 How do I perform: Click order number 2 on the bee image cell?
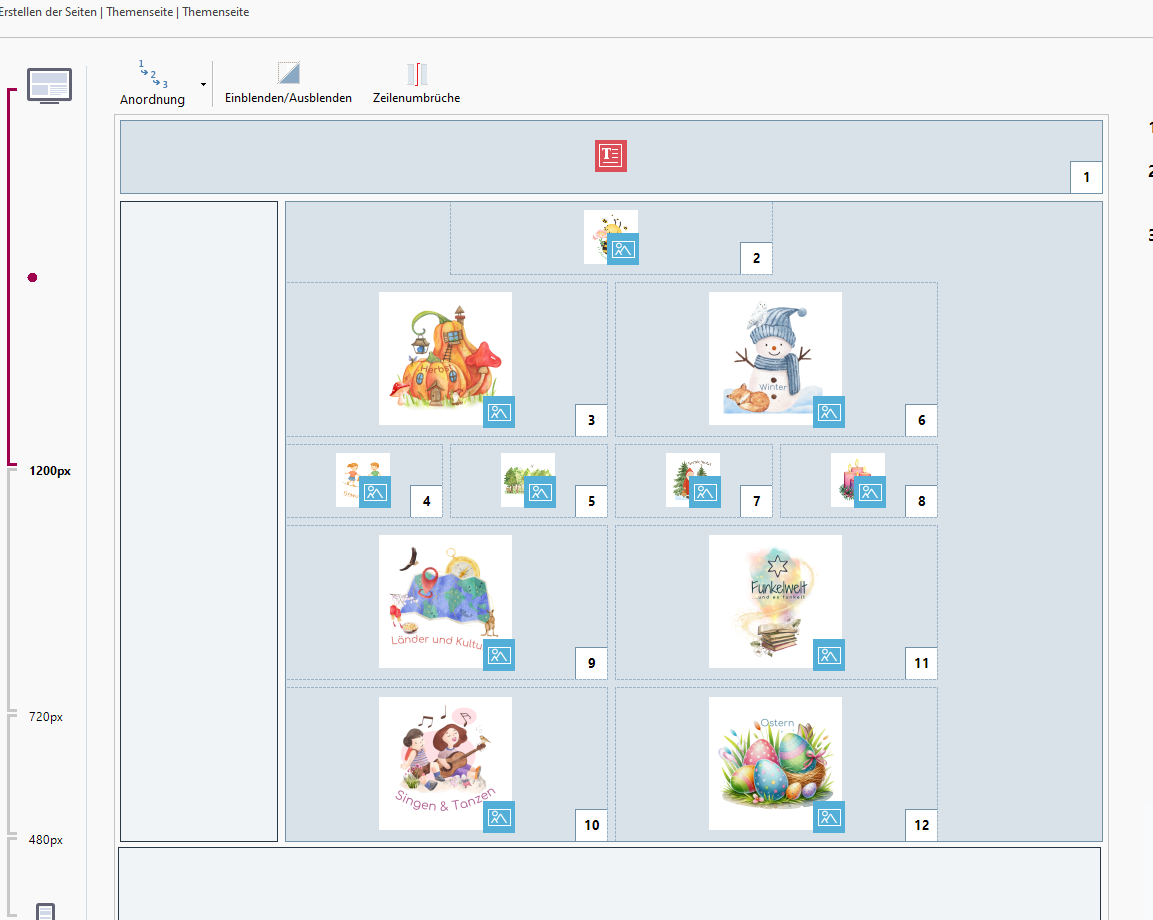pos(756,258)
